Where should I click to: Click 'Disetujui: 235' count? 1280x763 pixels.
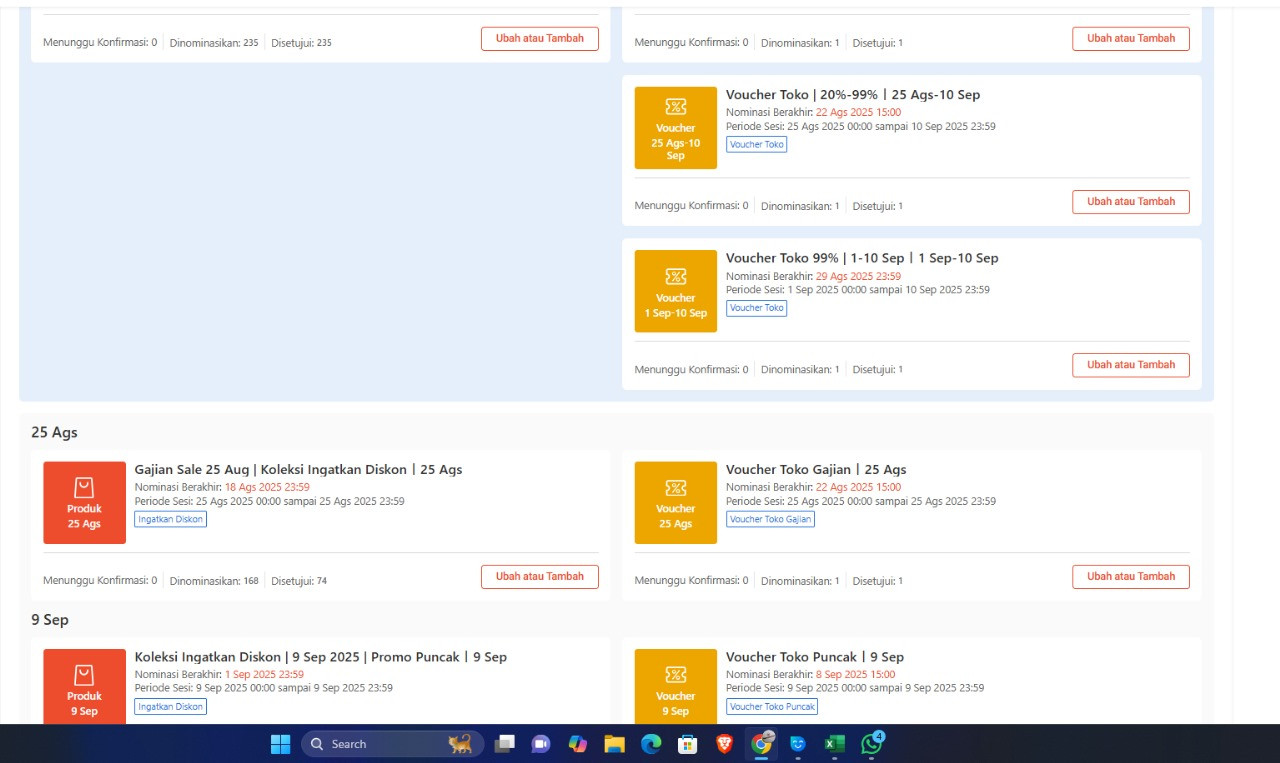(x=302, y=43)
